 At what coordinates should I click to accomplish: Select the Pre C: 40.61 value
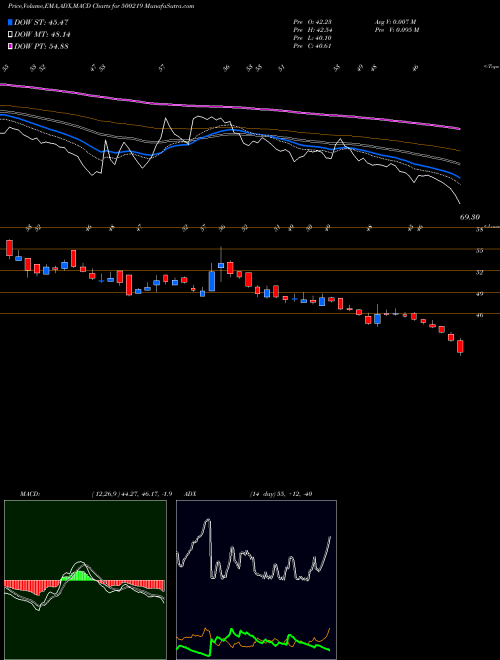tap(313, 46)
